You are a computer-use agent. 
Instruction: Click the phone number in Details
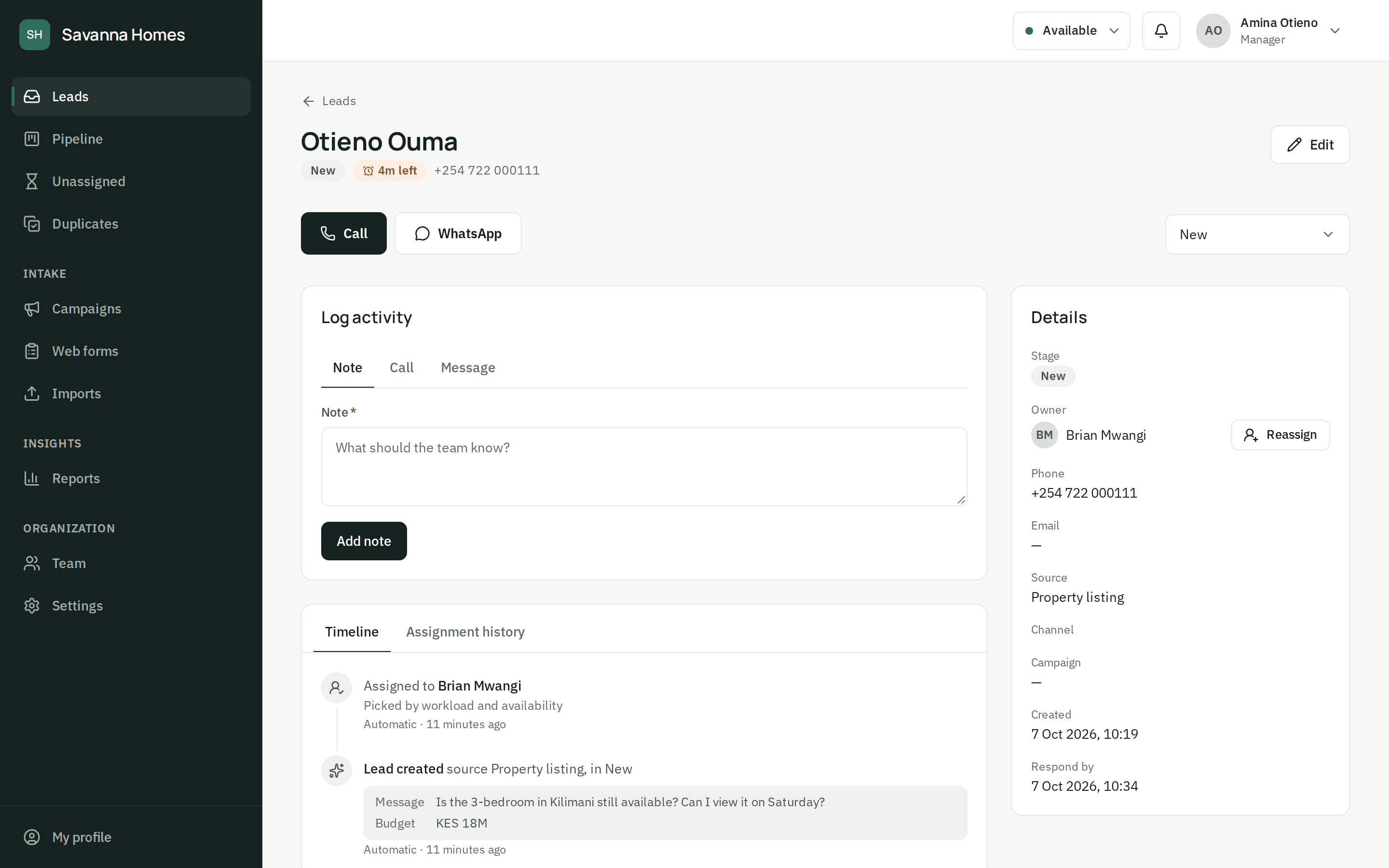1084,493
